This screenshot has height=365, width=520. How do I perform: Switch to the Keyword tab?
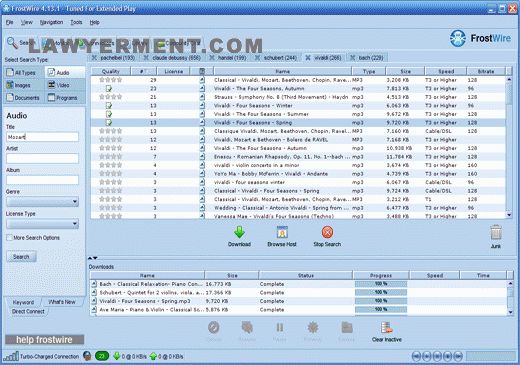23,302
